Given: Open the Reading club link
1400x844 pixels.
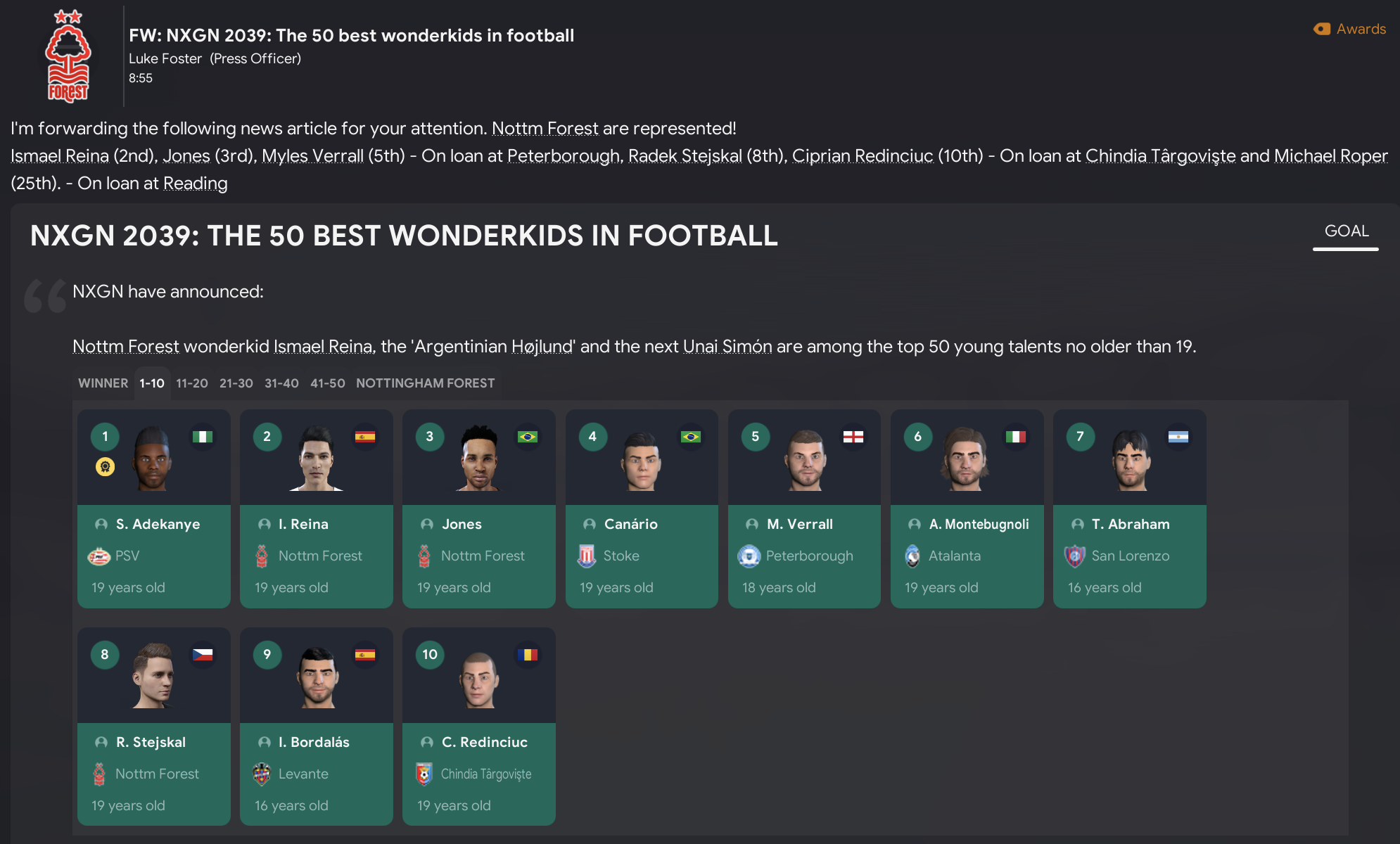Looking at the screenshot, I should coord(196,184).
